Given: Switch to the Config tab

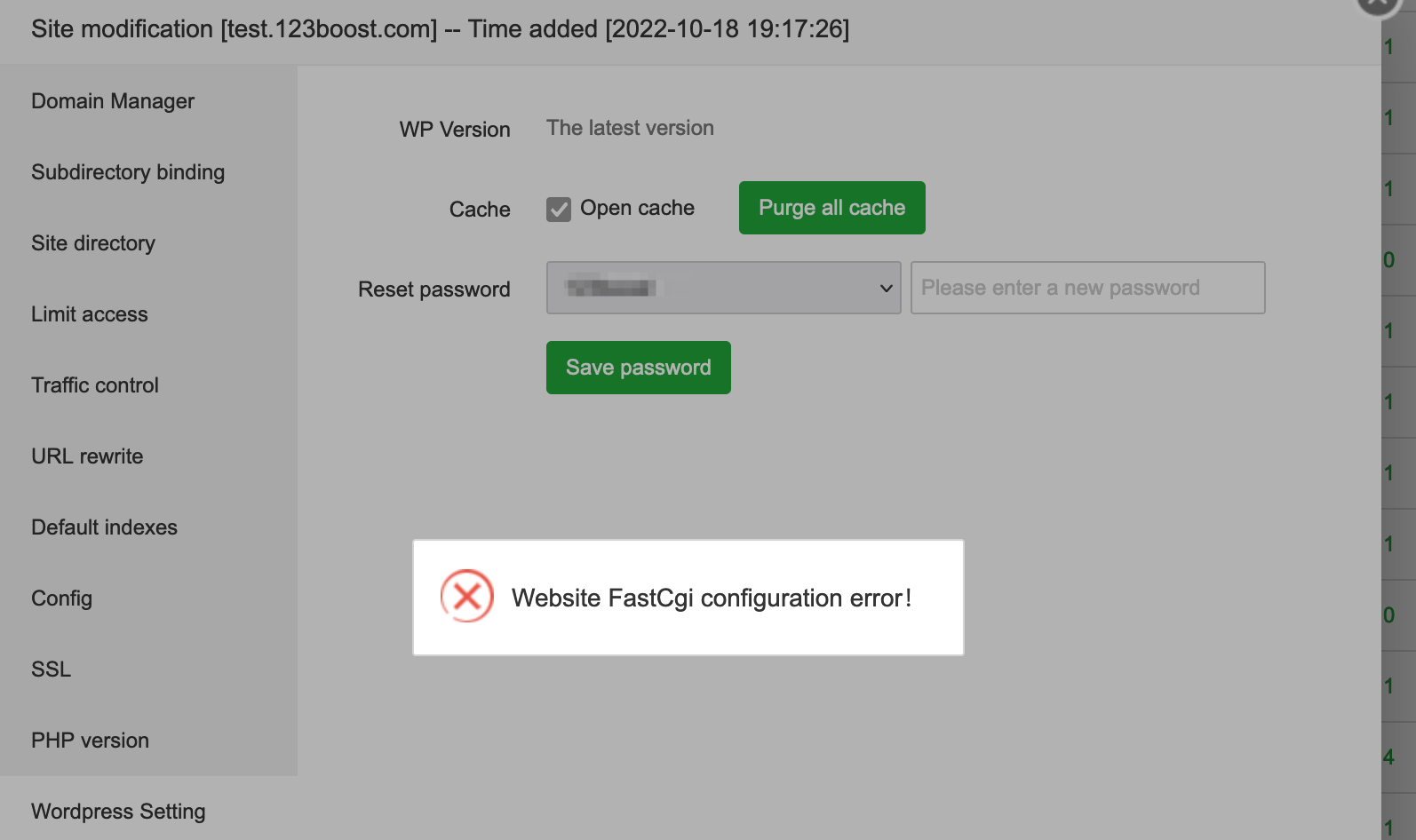Looking at the screenshot, I should pyautogui.click(x=62, y=598).
